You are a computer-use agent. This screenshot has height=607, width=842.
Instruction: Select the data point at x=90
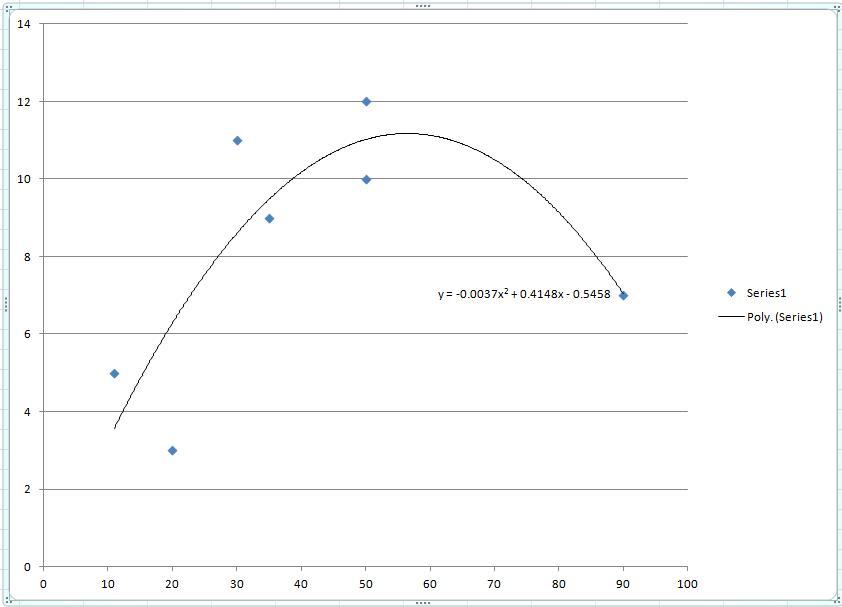623,295
